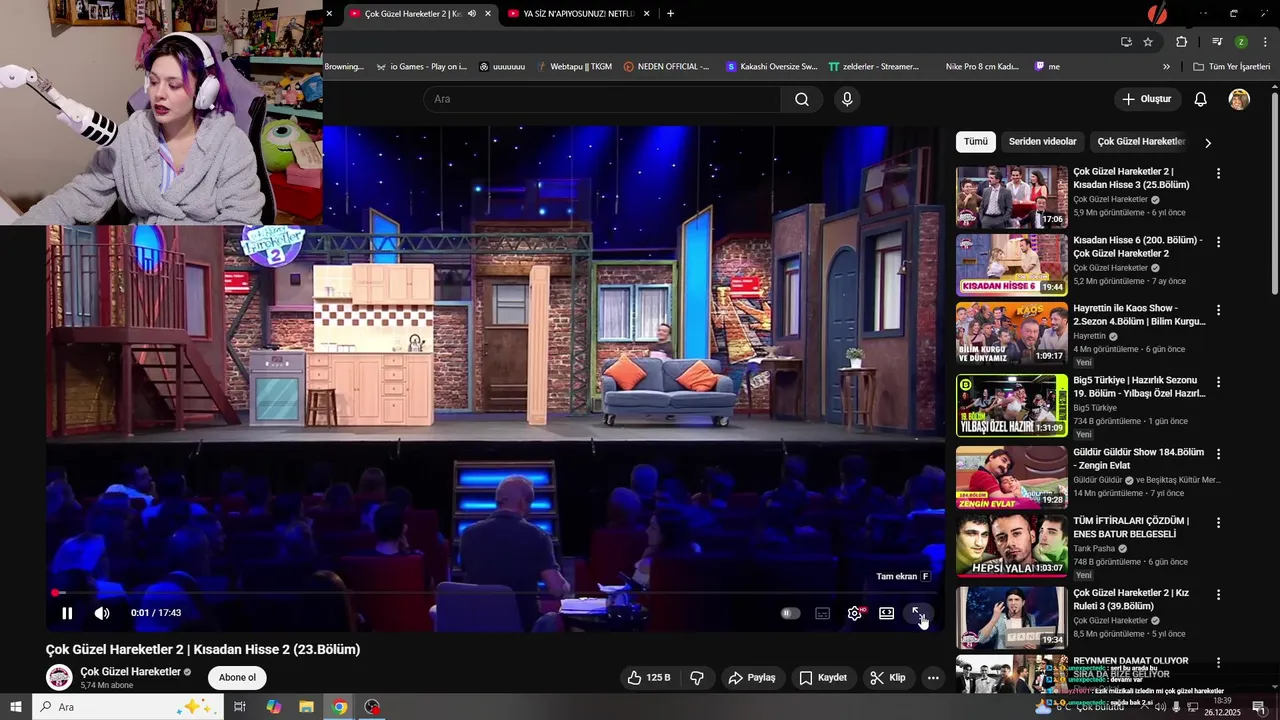Open Çok Güzel Hareketler channel avatar
This screenshot has width=1280, height=720.
click(x=60, y=677)
